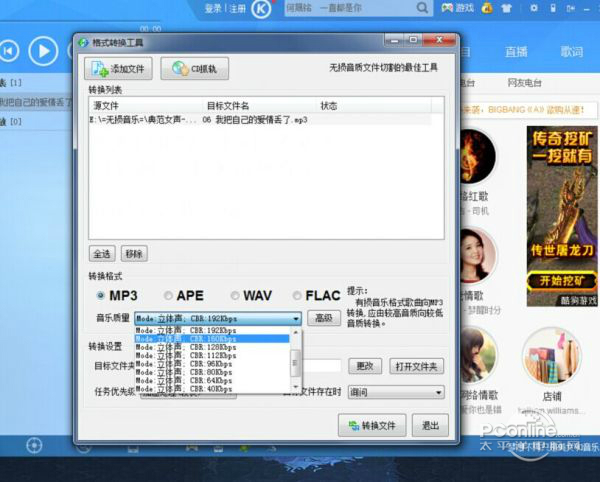Select the FLAC format radio button

pos(297,295)
